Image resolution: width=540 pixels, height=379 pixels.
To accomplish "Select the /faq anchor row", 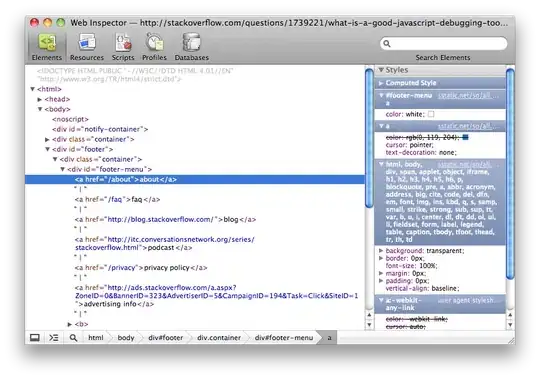I will click(117, 200).
